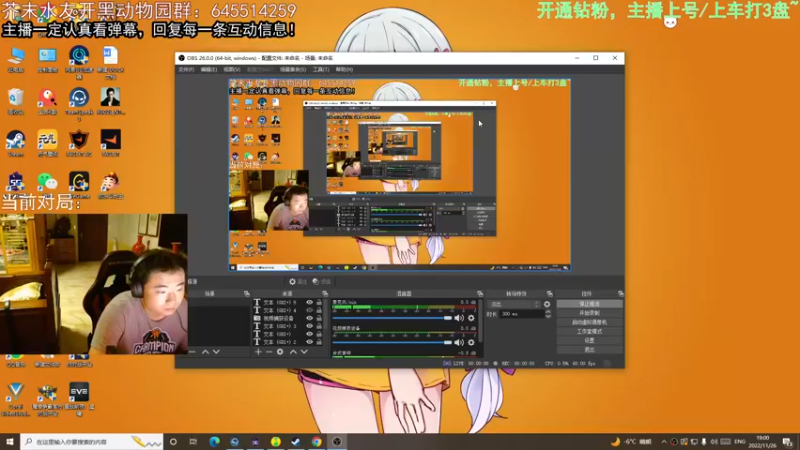
Task: Move selected source up in Sources toolbar
Action: tap(293, 352)
